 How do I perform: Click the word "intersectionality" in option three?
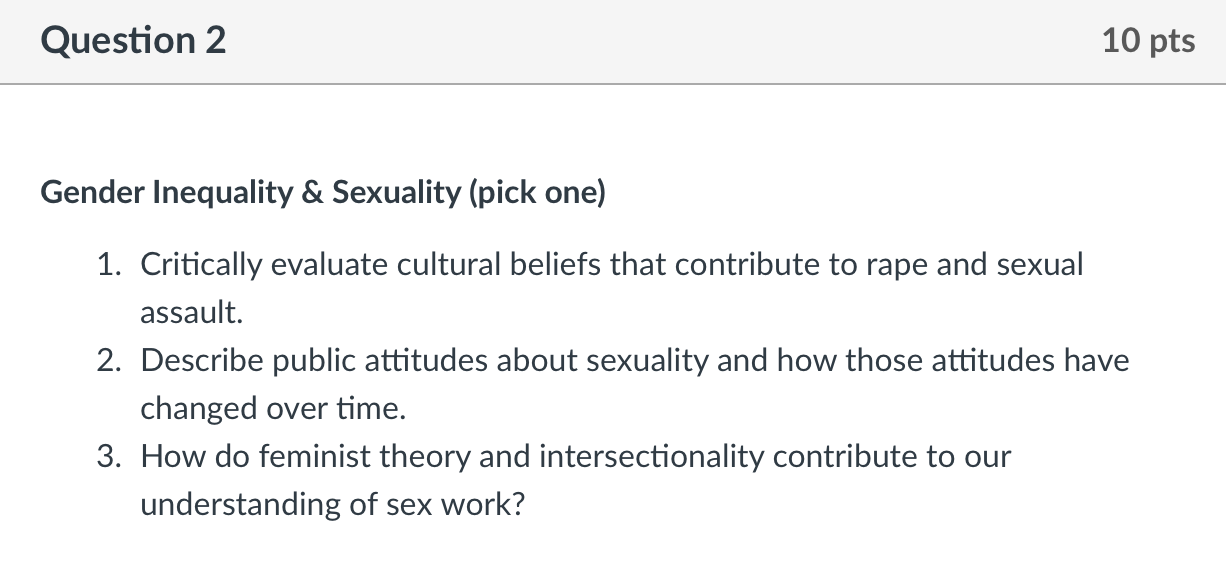[651, 457]
